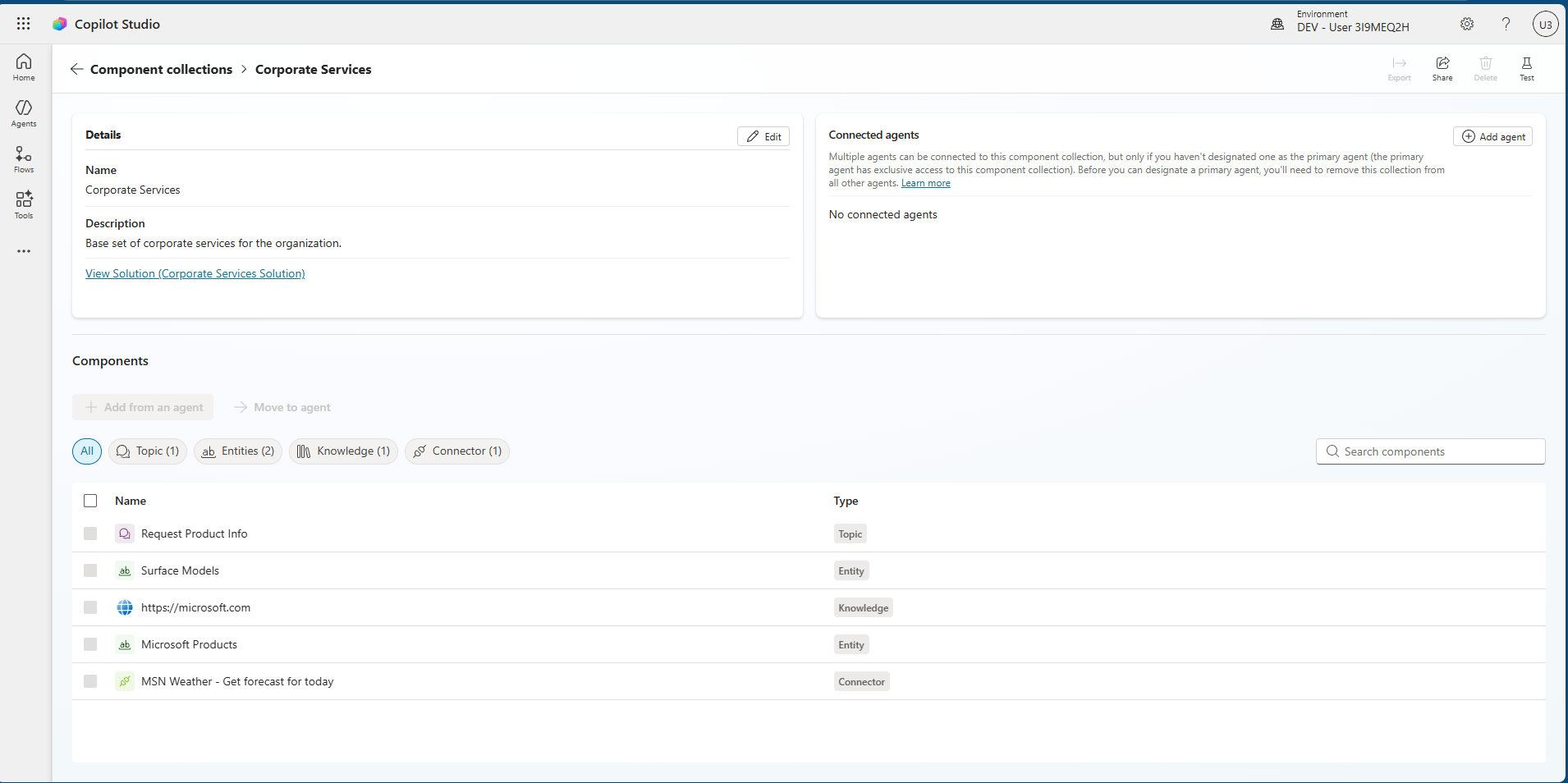The image size is (1568, 783).
Task: Open the Flows section
Action: [23, 158]
